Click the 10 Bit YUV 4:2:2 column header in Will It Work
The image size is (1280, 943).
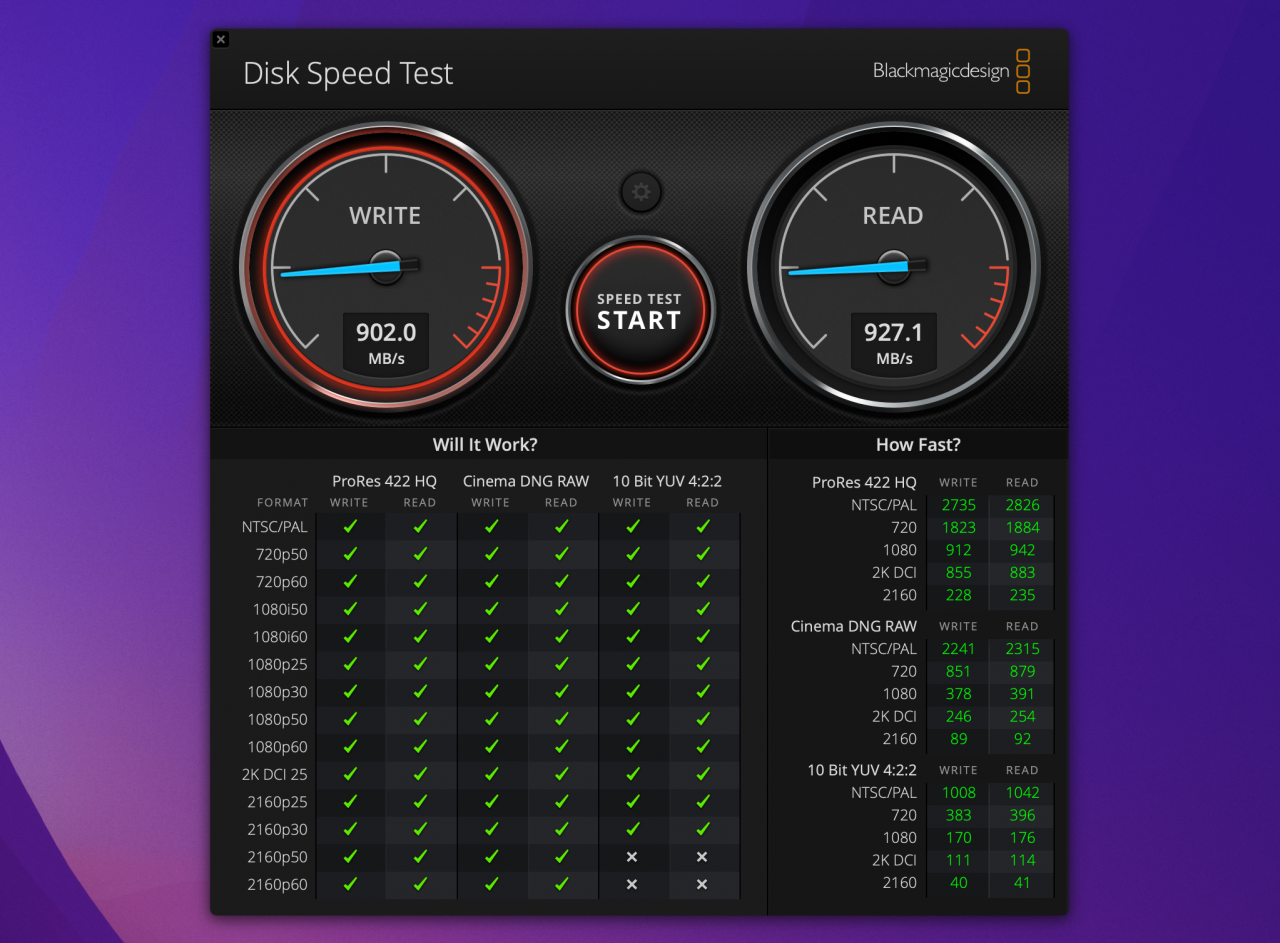(667, 481)
